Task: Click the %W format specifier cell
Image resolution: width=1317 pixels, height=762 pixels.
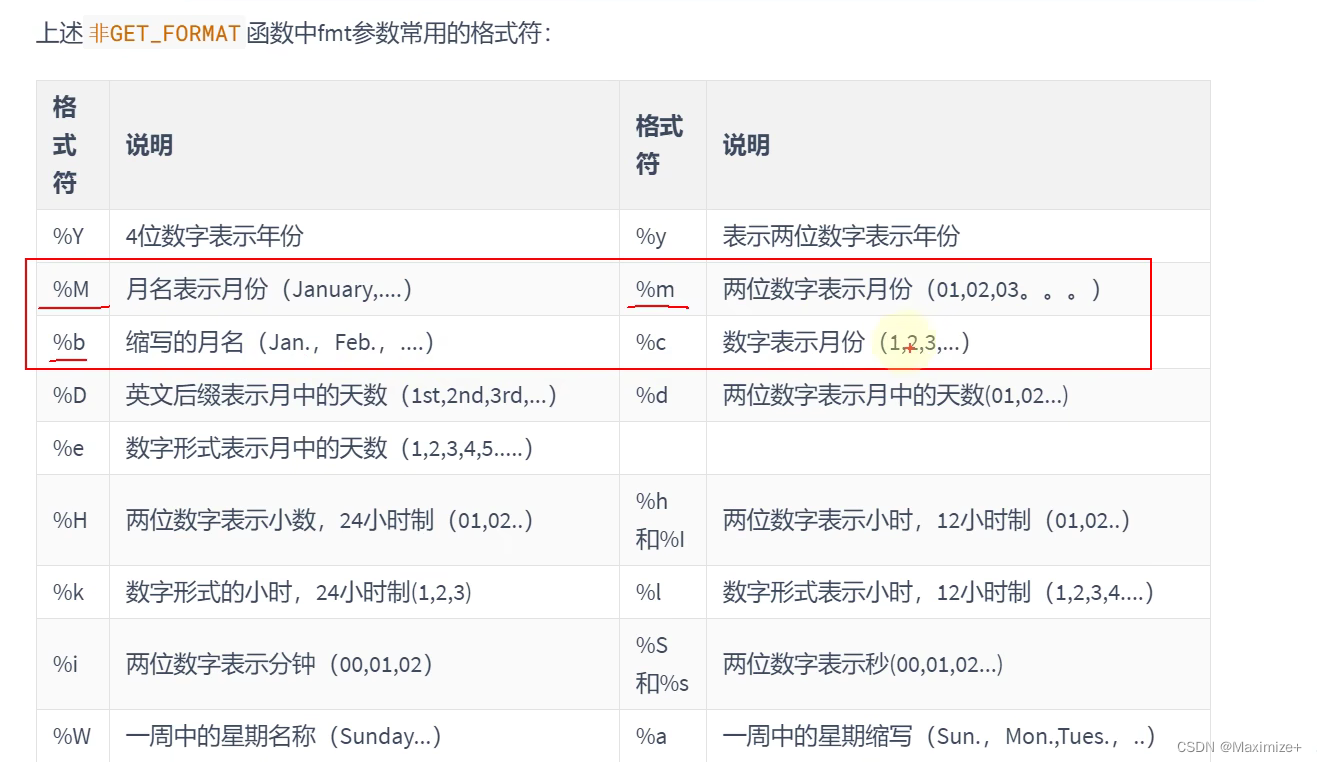Action: (71, 736)
